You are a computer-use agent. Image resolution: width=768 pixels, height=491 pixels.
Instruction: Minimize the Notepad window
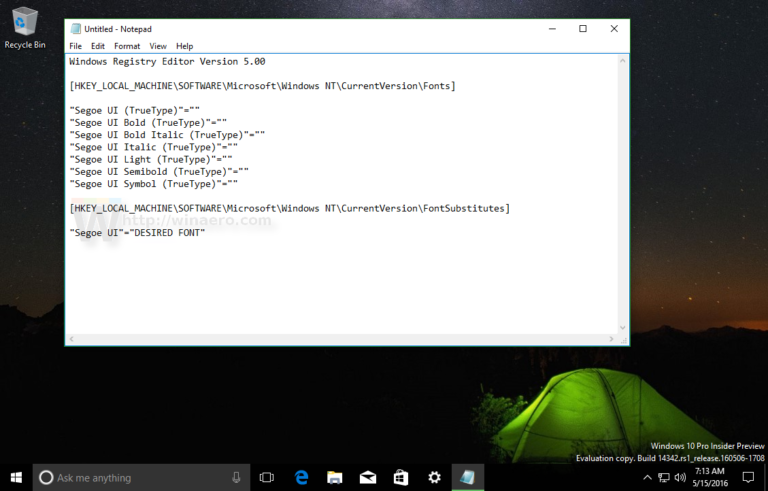point(552,29)
